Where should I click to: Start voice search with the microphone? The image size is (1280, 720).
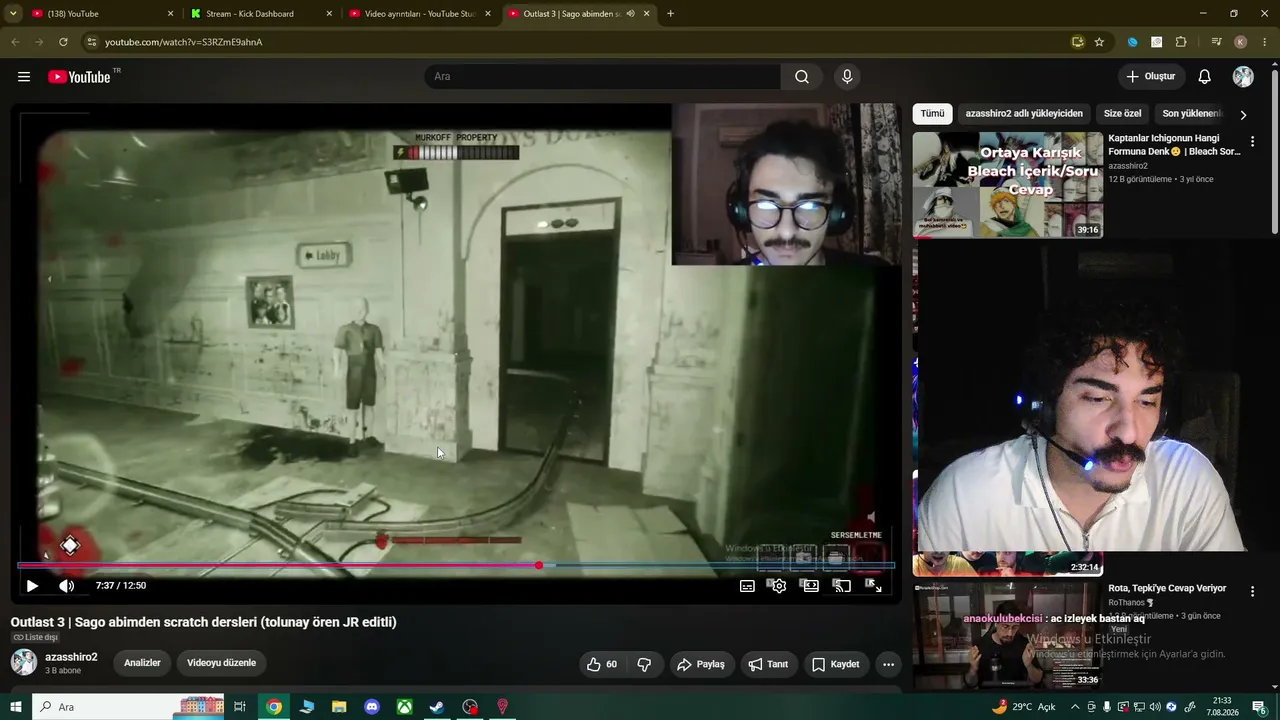[x=847, y=77]
